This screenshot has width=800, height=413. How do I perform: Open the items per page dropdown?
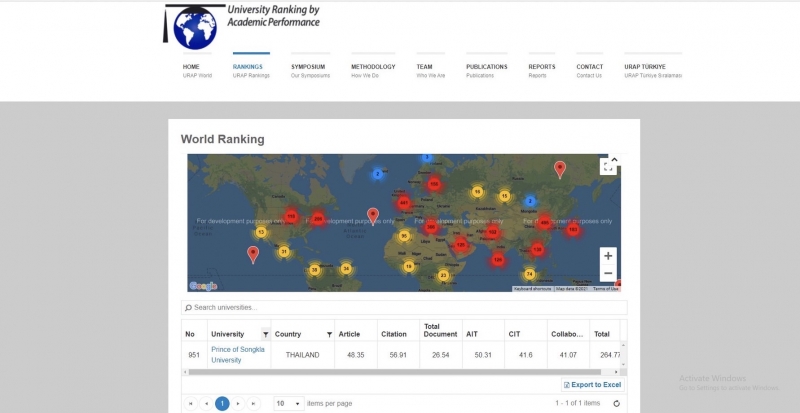coord(289,403)
